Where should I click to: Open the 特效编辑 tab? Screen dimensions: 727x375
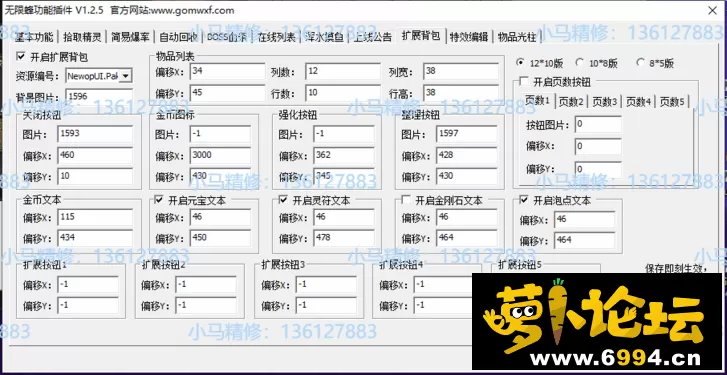[x=469, y=37]
